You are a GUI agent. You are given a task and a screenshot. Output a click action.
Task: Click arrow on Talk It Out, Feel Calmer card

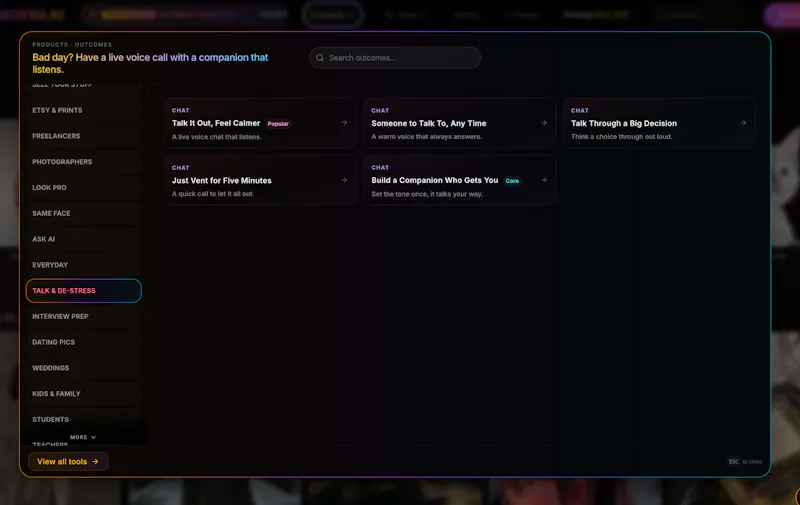[344, 122]
